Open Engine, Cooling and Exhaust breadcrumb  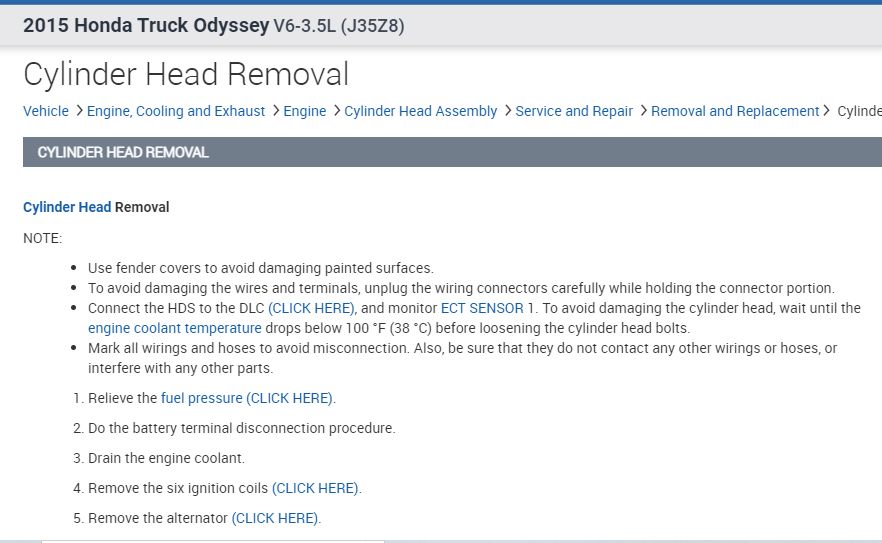[x=176, y=111]
